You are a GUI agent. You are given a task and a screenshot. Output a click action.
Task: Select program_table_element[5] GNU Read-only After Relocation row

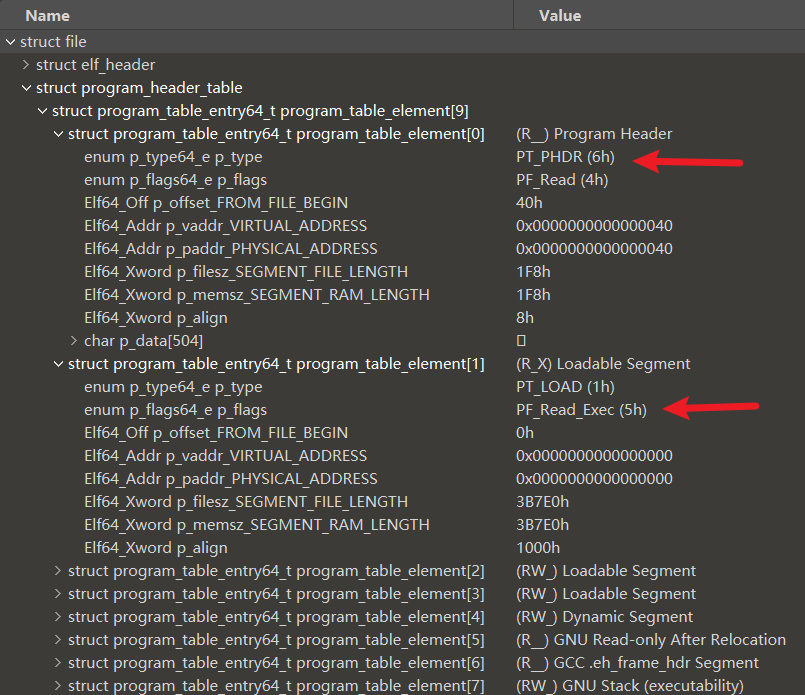[276, 640]
